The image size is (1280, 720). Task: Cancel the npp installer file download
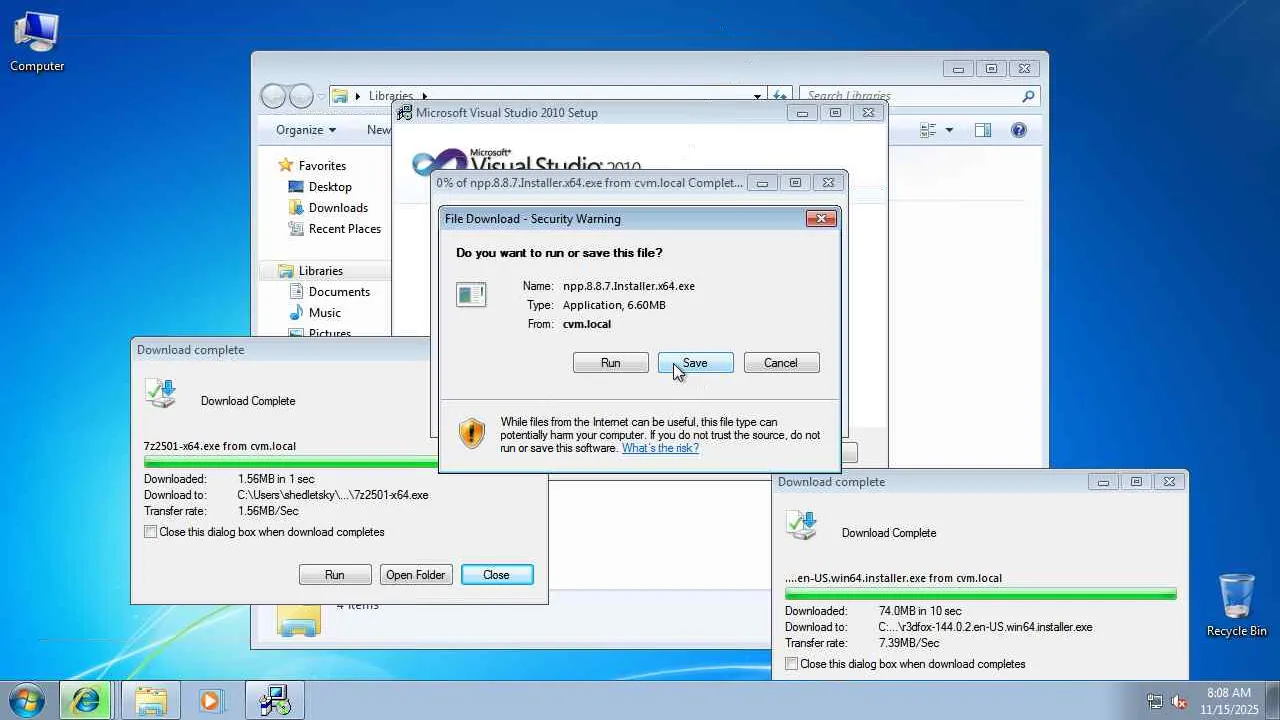781,363
